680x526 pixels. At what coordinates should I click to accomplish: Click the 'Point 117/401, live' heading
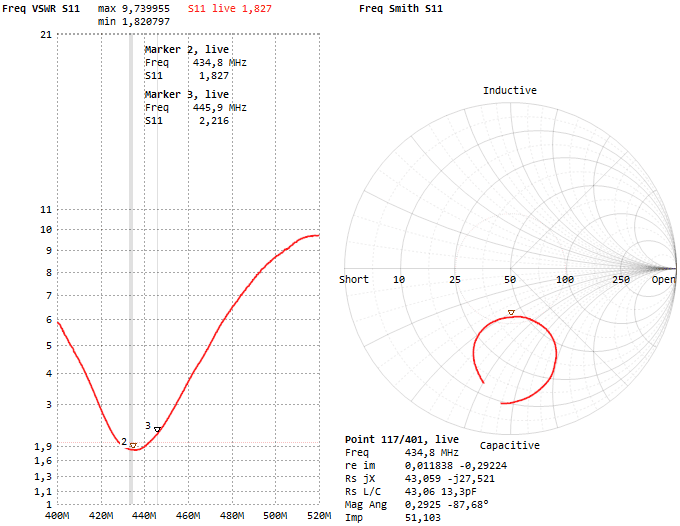click(x=402, y=439)
